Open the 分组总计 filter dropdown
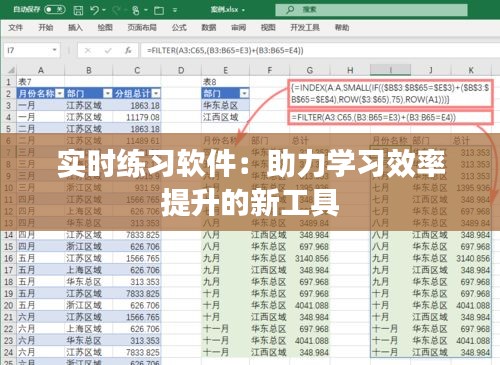Screen dimensions: 500x365 coord(156,94)
